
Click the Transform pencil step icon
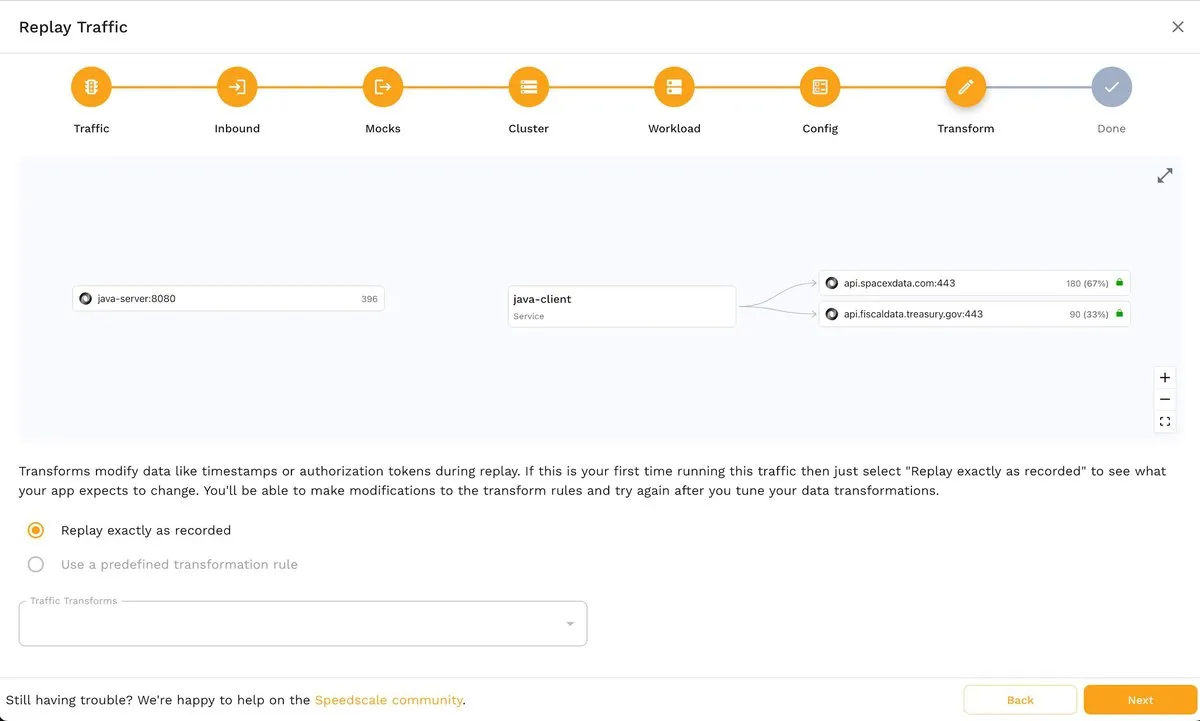coord(965,87)
